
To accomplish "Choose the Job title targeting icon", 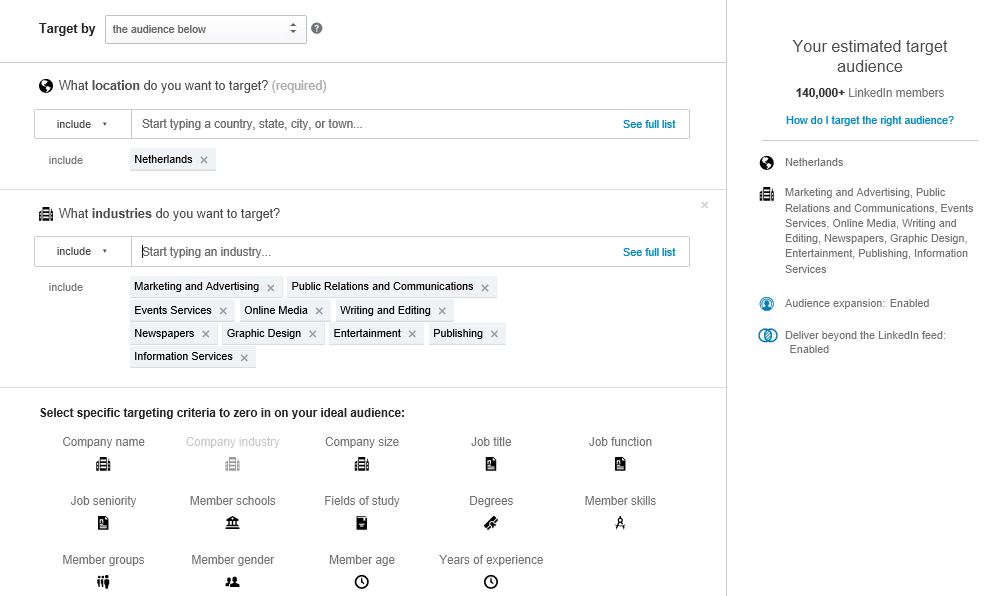I will (x=491, y=464).
